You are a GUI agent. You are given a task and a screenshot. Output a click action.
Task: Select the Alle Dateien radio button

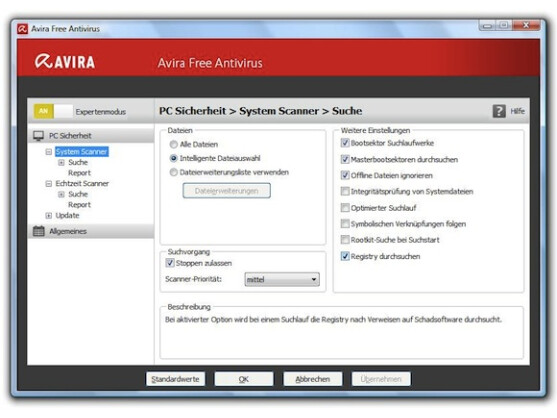click(173, 145)
